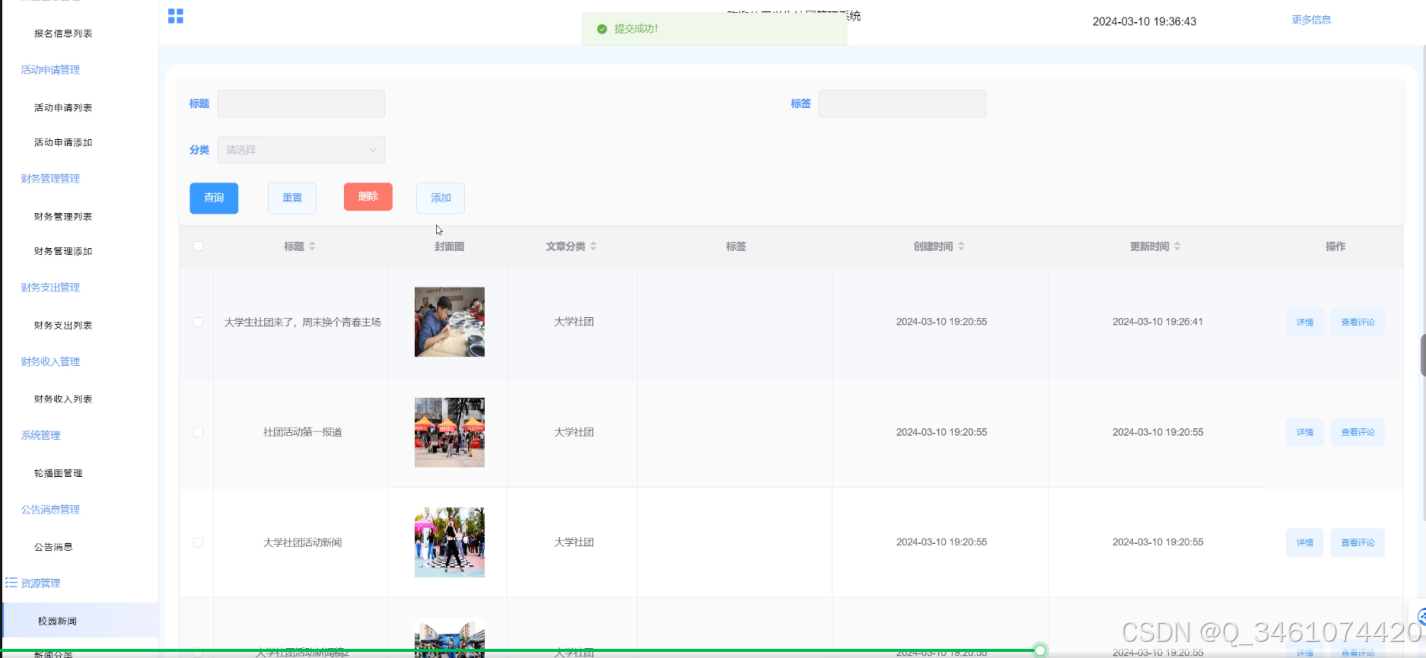
Task: Sort table by 文章分类 column arrows
Action: click(594, 246)
